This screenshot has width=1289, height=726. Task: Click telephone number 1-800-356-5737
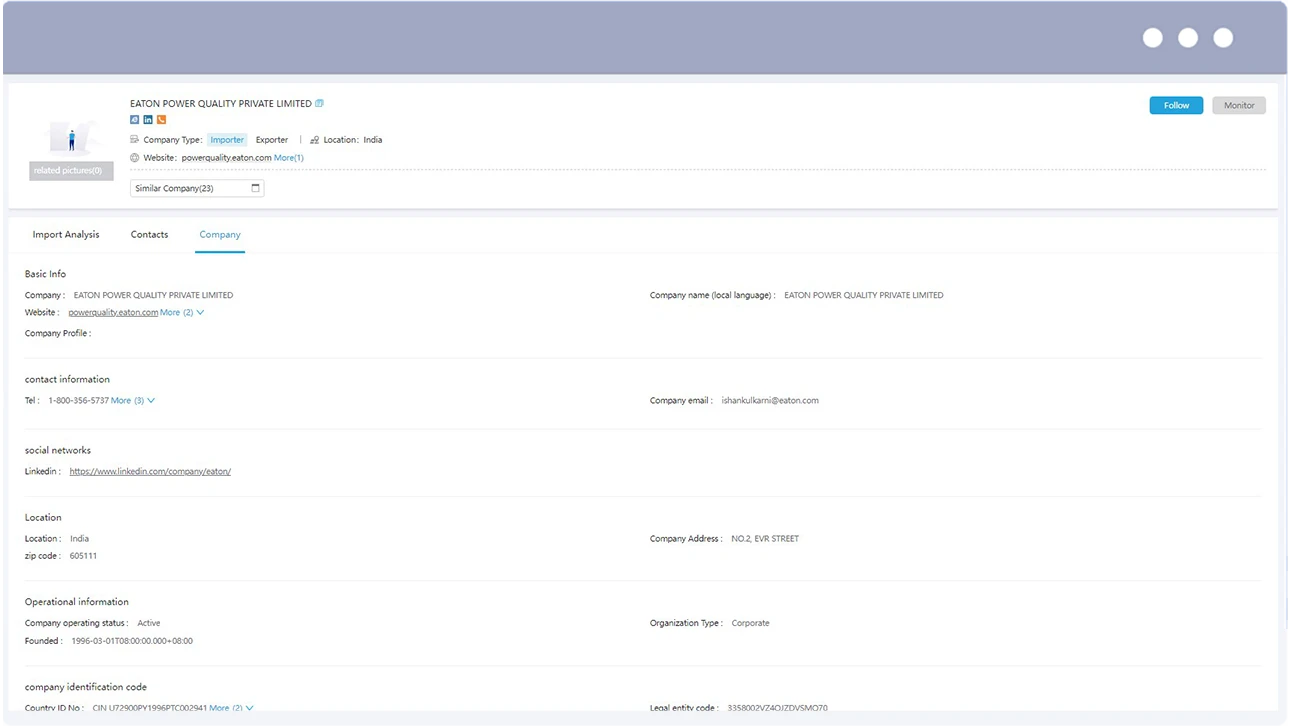tap(78, 400)
